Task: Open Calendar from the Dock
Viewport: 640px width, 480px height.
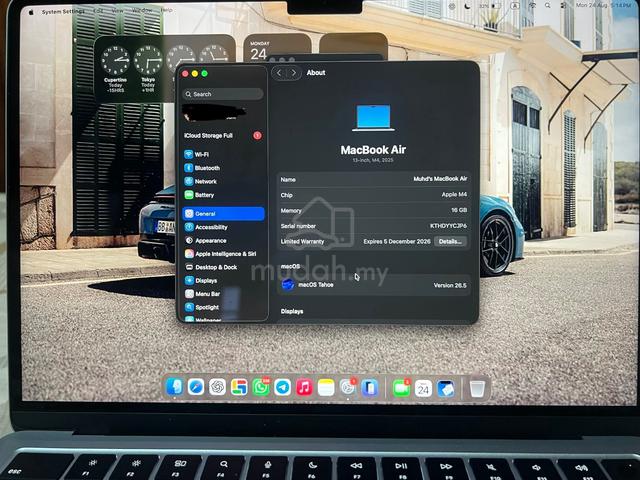Action: click(x=423, y=389)
